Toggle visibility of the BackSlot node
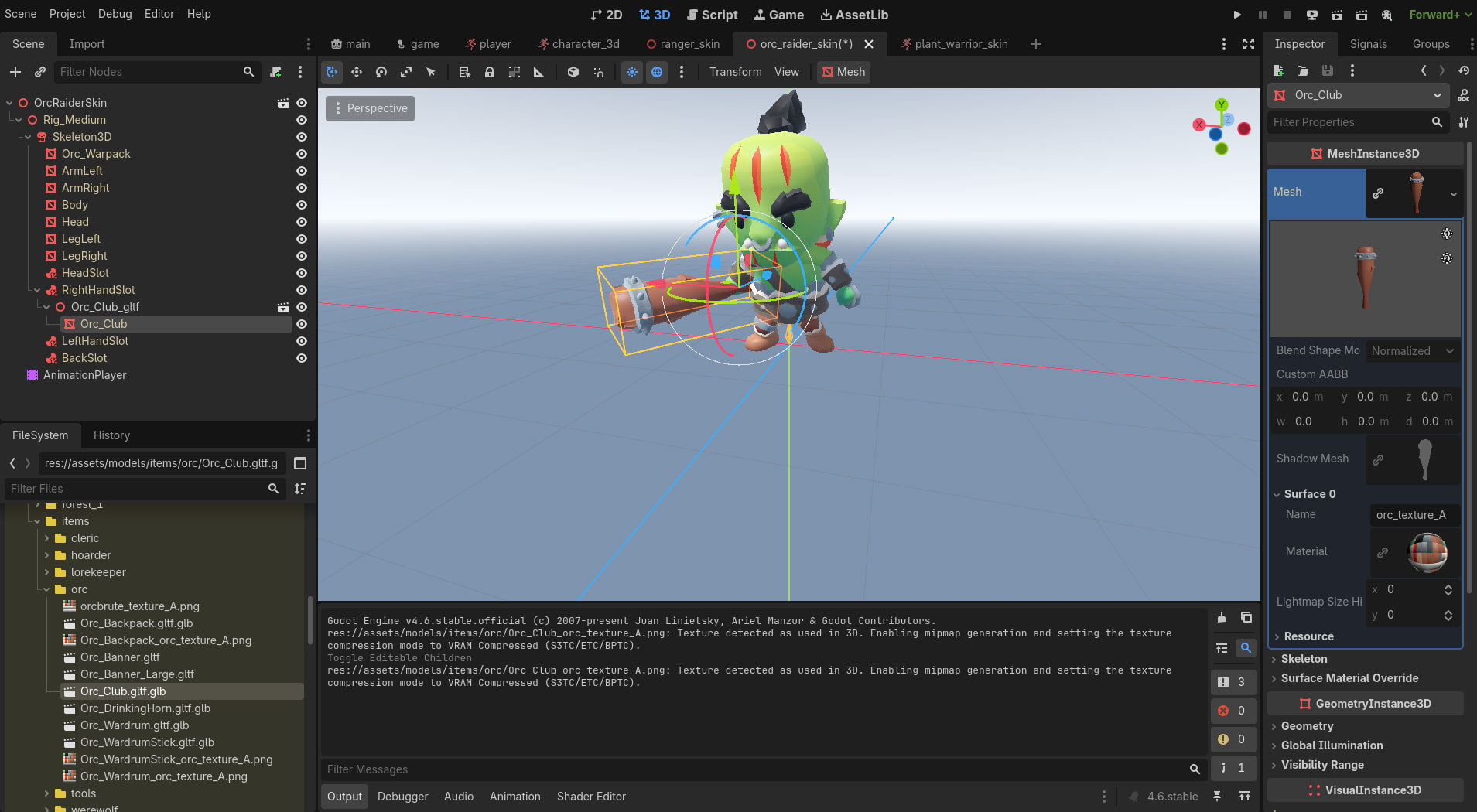Screen dimensions: 1477x812 click(x=302, y=358)
